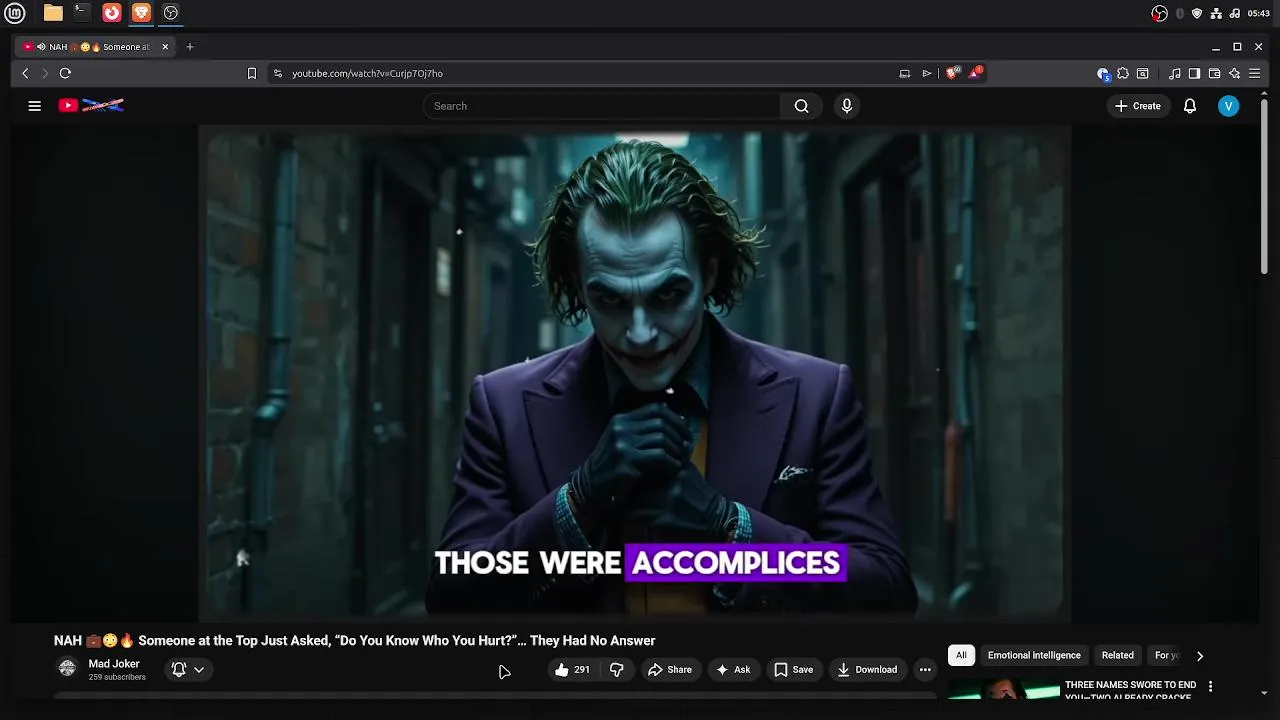Click the magnifying glass search button

pyautogui.click(x=801, y=106)
